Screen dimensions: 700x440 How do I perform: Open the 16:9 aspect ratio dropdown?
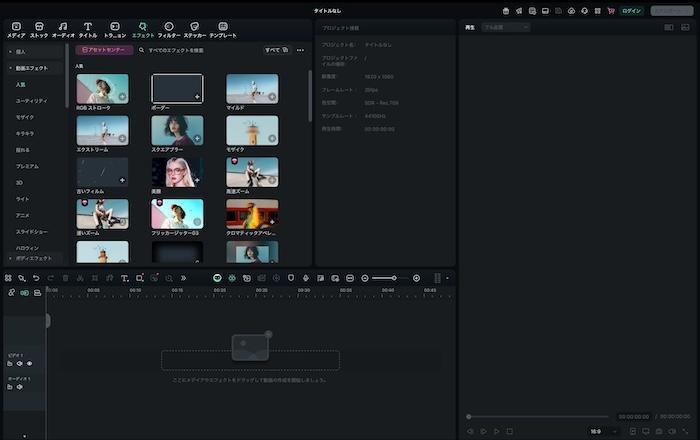(x=599, y=431)
